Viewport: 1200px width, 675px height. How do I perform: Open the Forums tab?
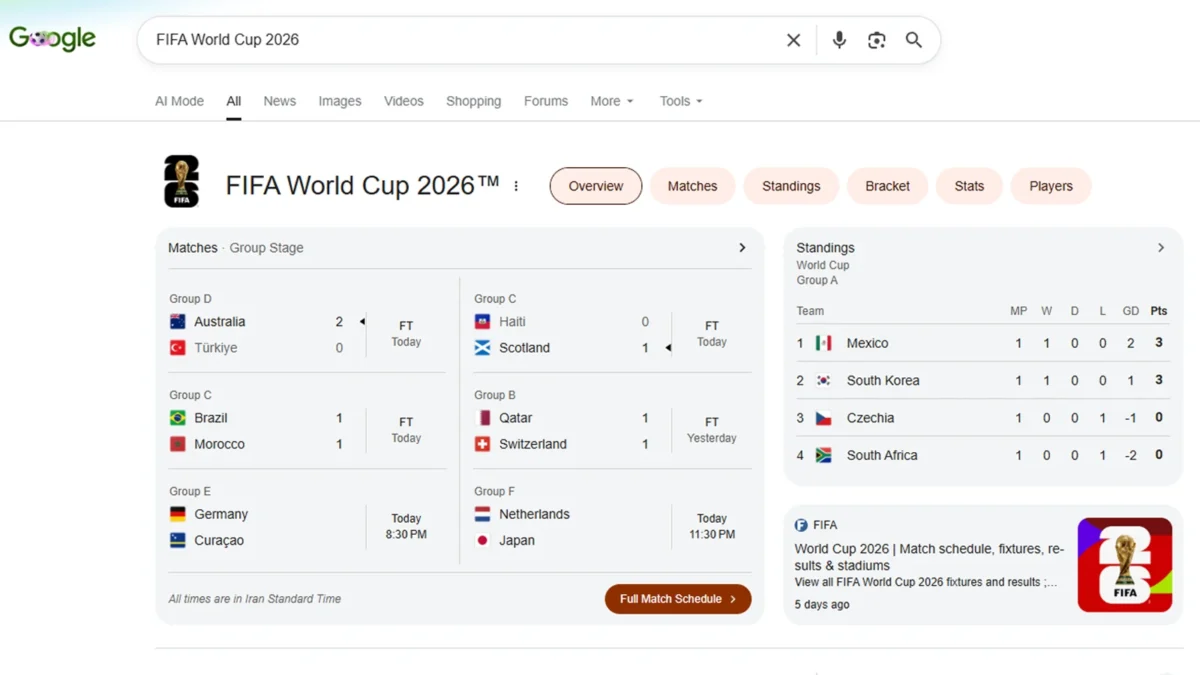click(x=546, y=101)
